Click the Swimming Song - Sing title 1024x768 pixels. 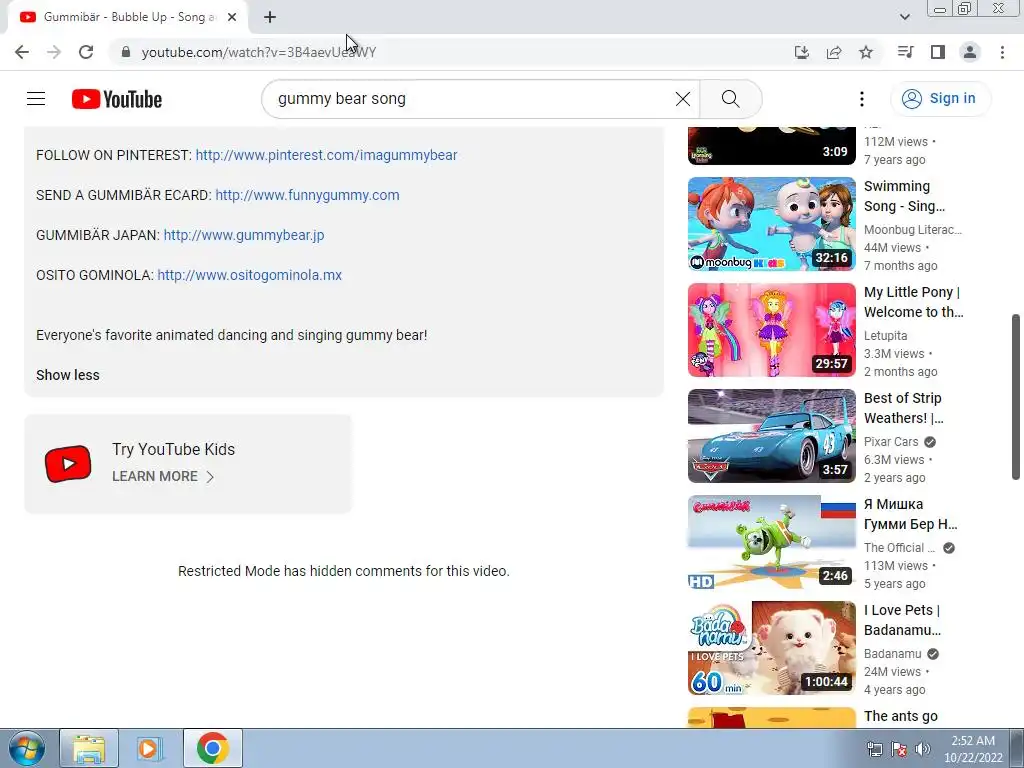point(904,196)
